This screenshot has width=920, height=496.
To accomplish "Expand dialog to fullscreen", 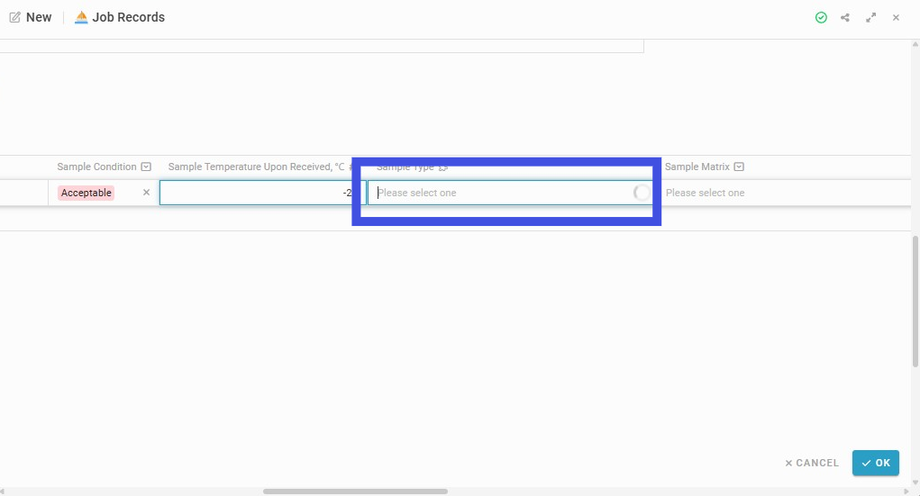I will point(871,18).
